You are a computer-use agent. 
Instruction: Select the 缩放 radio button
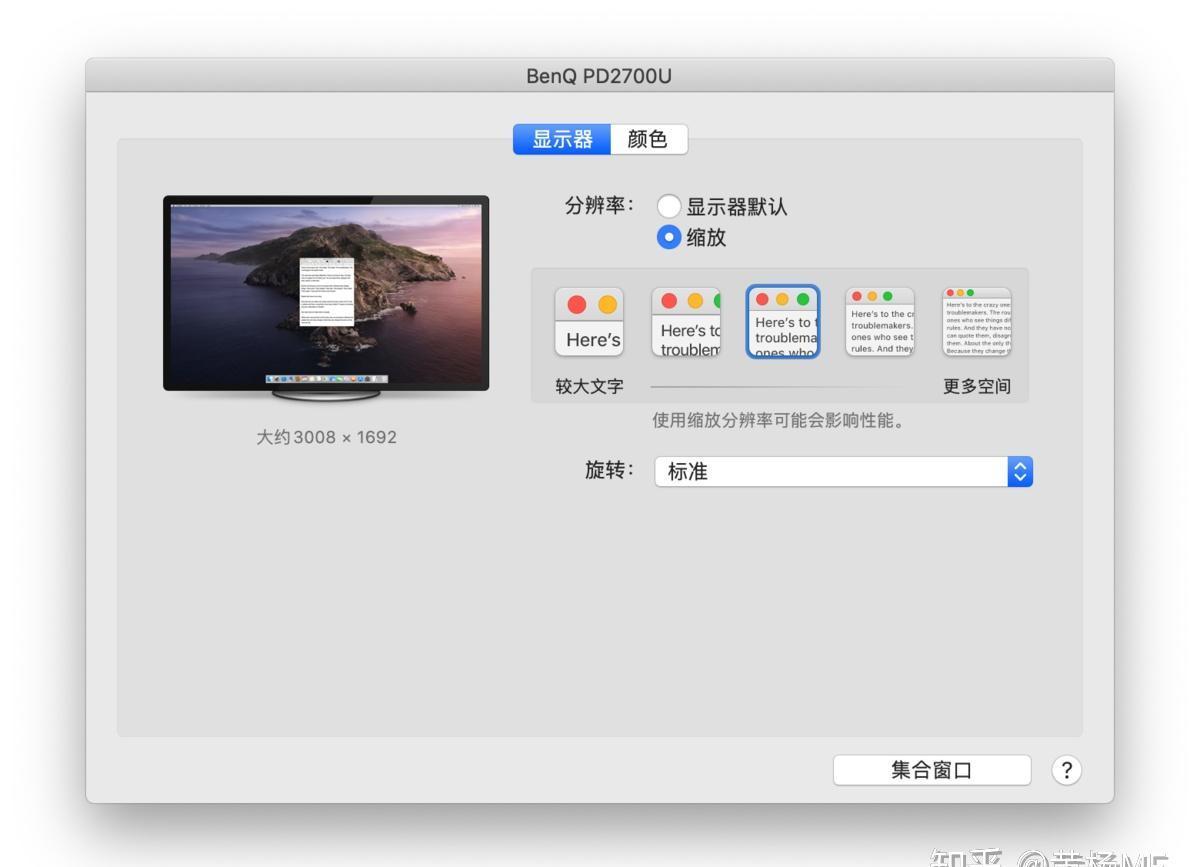click(x=669, y=237)
